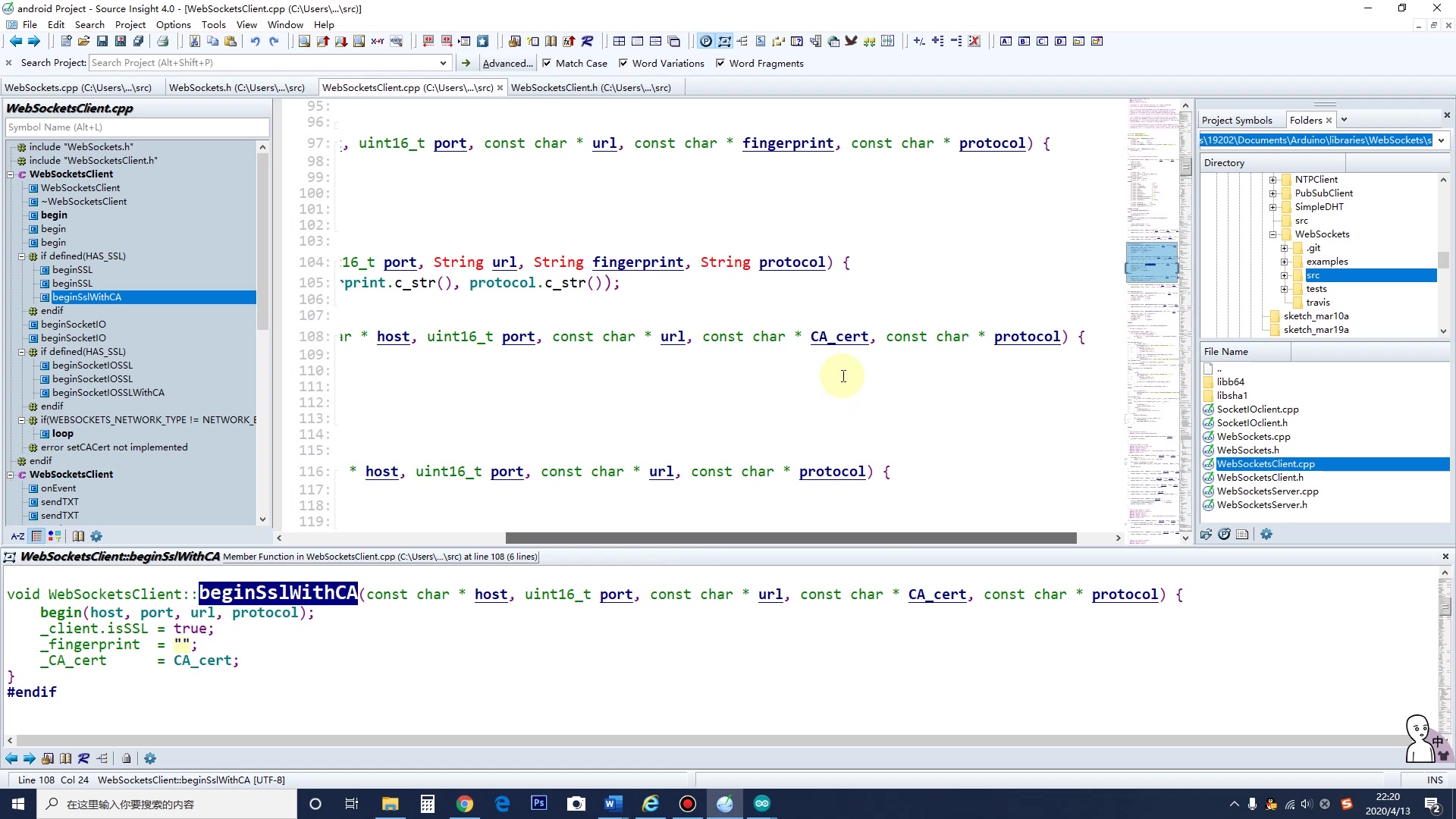This screenshot has width=1456, height=819.
Task: Click the Go Back navigation arrow
Action: point(15,42)
